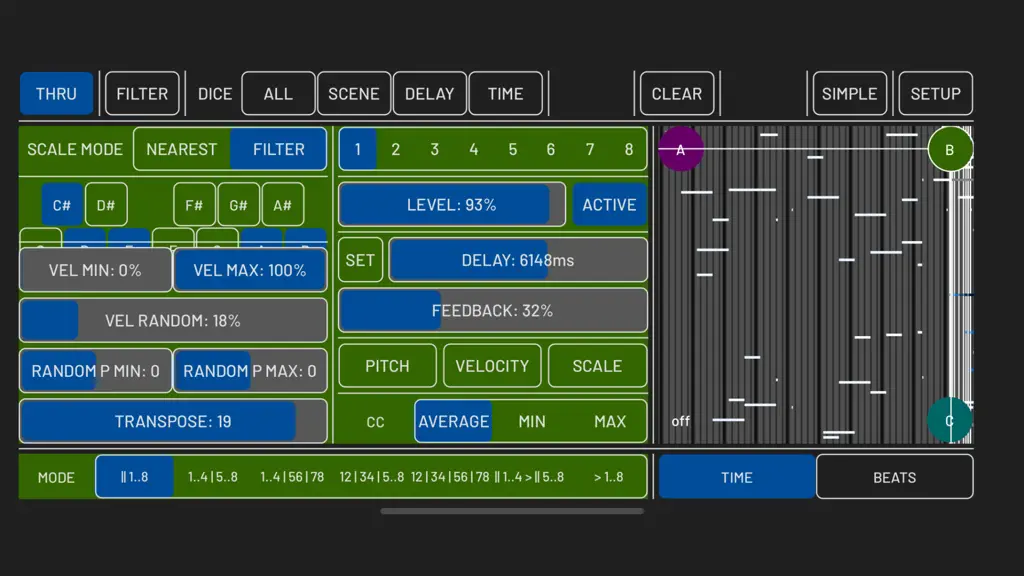1024x576 pixels.
Task: Adjust RANDOM P MAX slider
Action: 250,371
